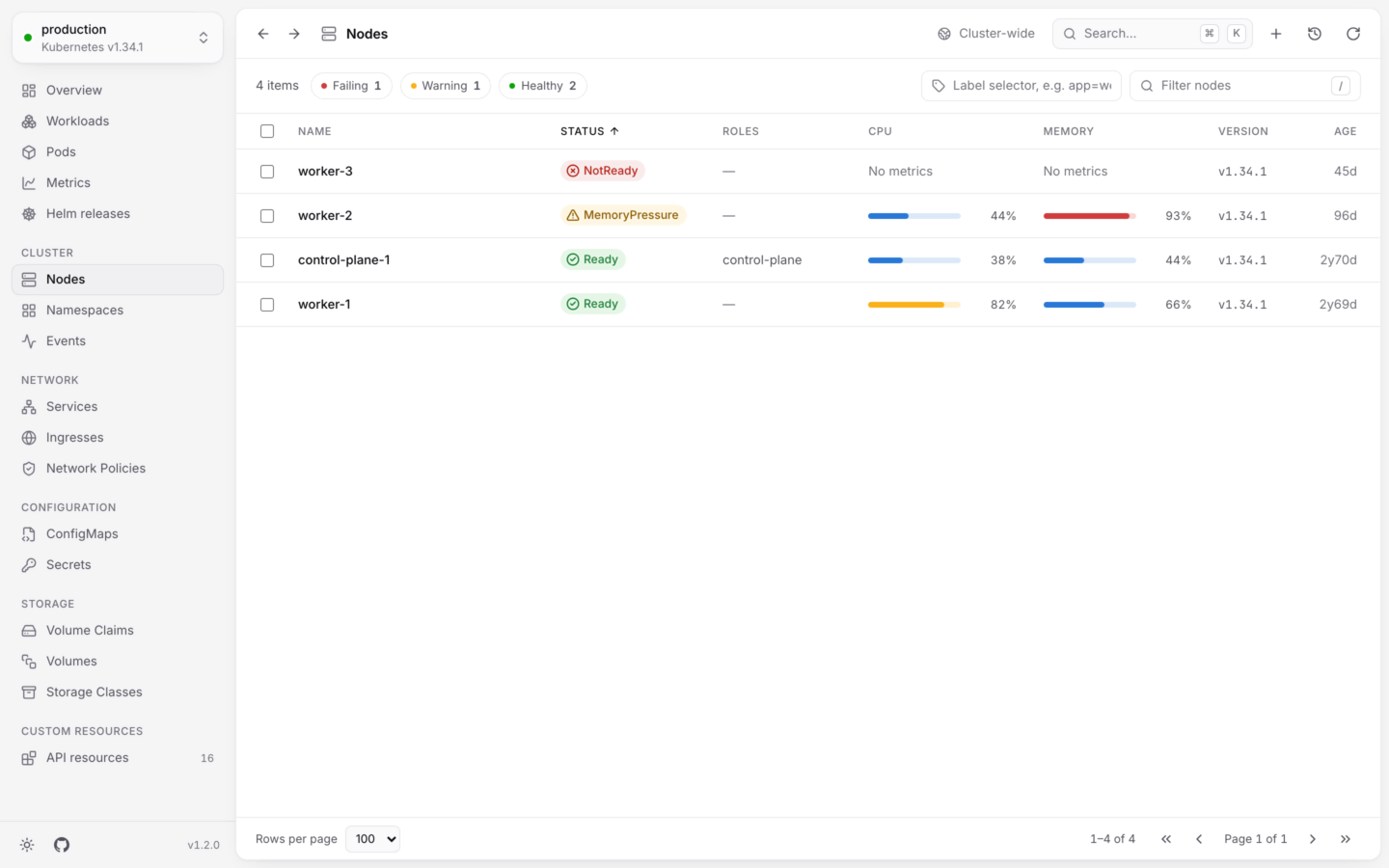The height and width of the screenshot is (868, 1389).
Task: Sort by the Age column header
Action: pos(1346,131)
